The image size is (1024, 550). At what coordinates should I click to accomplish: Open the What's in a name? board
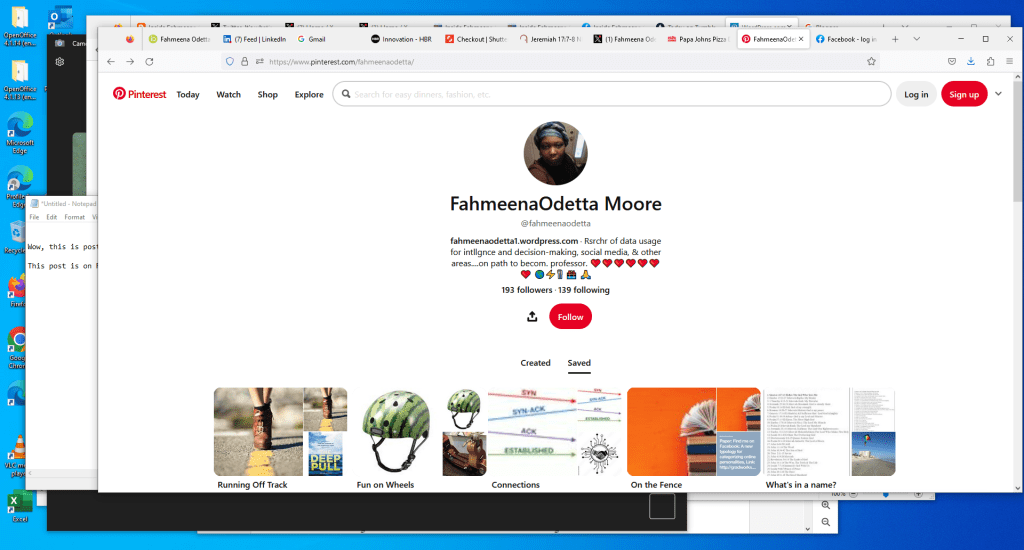point(829,438)
